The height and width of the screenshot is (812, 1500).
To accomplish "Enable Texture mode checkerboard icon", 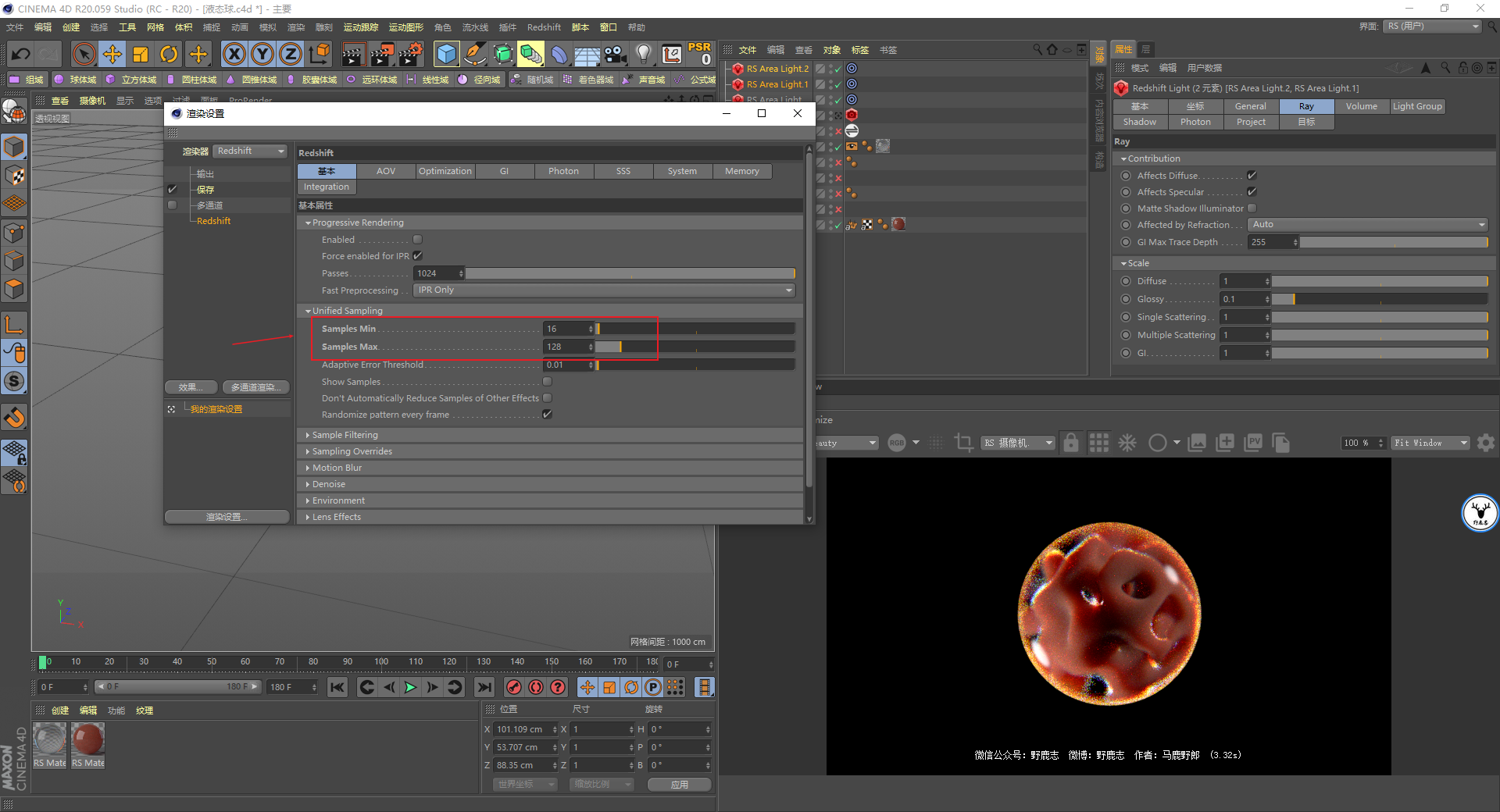I will pyautogui.click(x=14, y=176).
